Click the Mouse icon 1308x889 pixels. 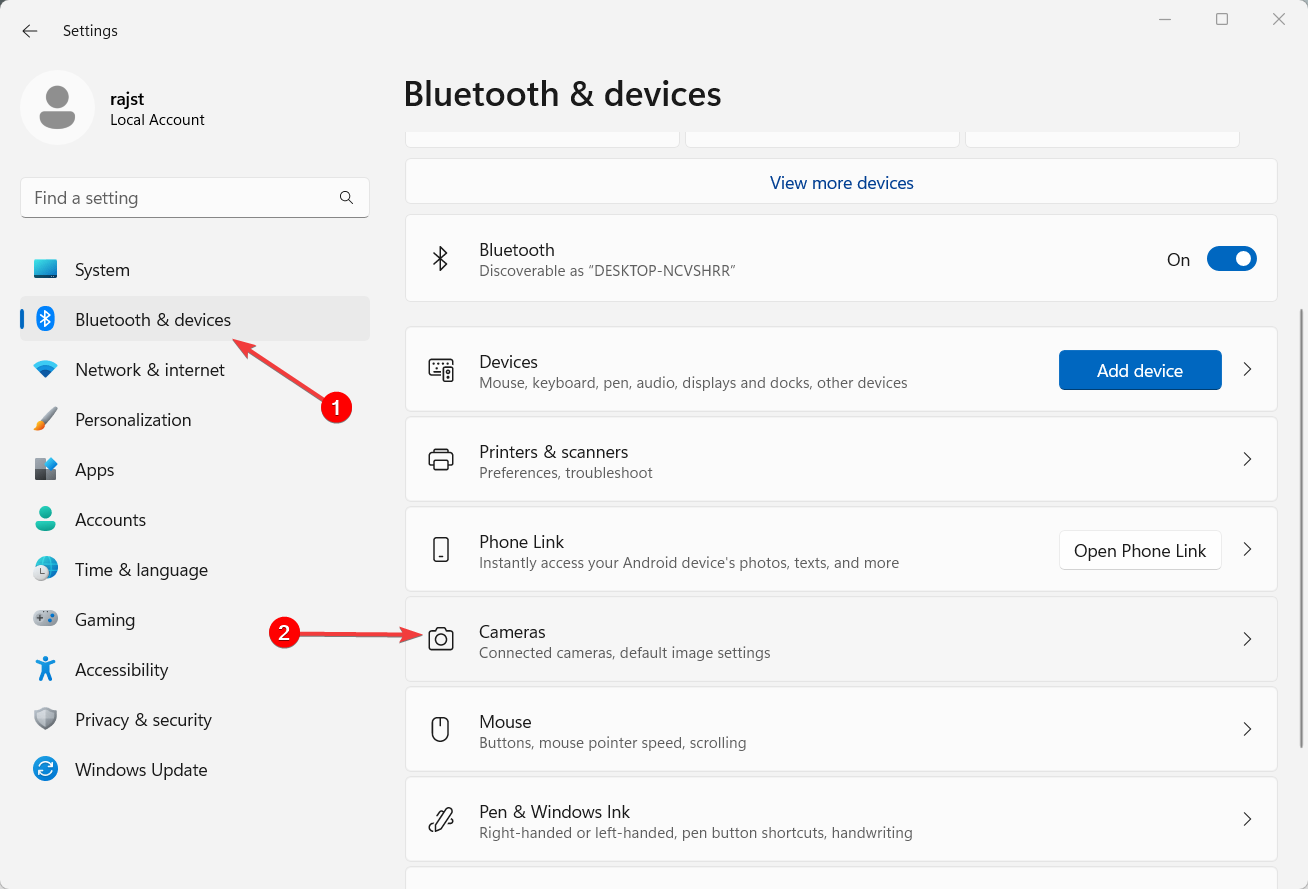440,729
